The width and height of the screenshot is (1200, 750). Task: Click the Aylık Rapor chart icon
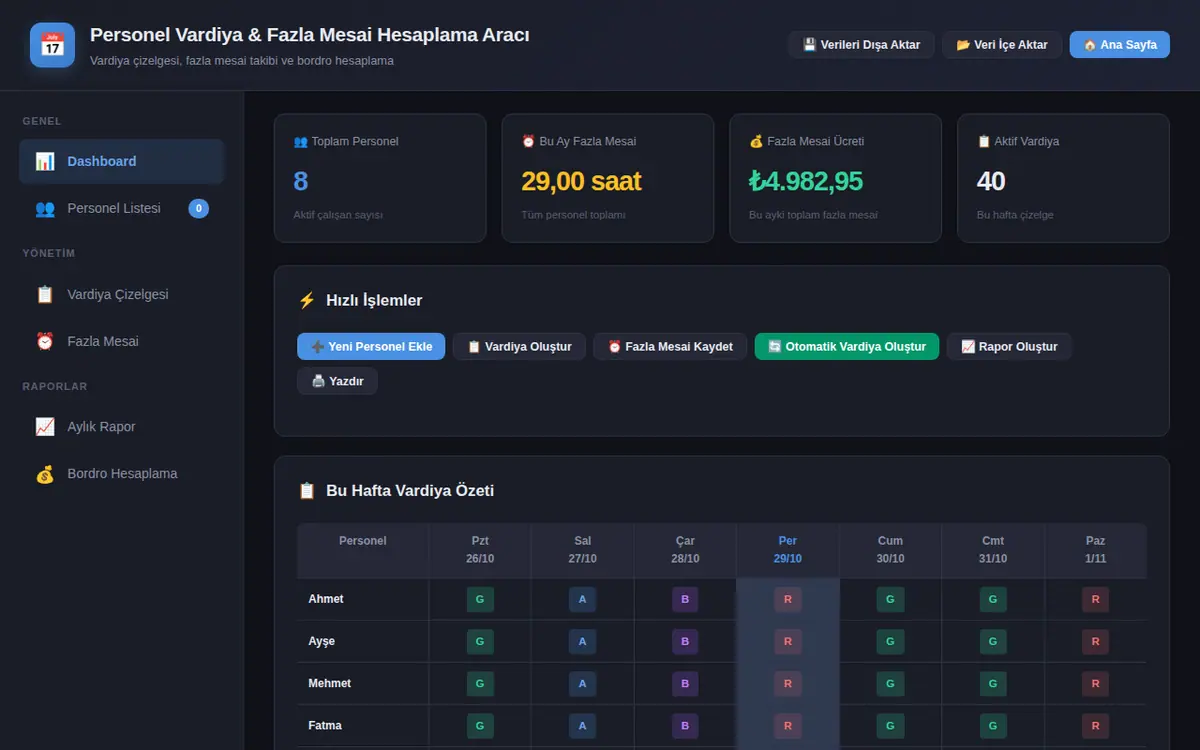pyautogui.click(x=45, y=426)
